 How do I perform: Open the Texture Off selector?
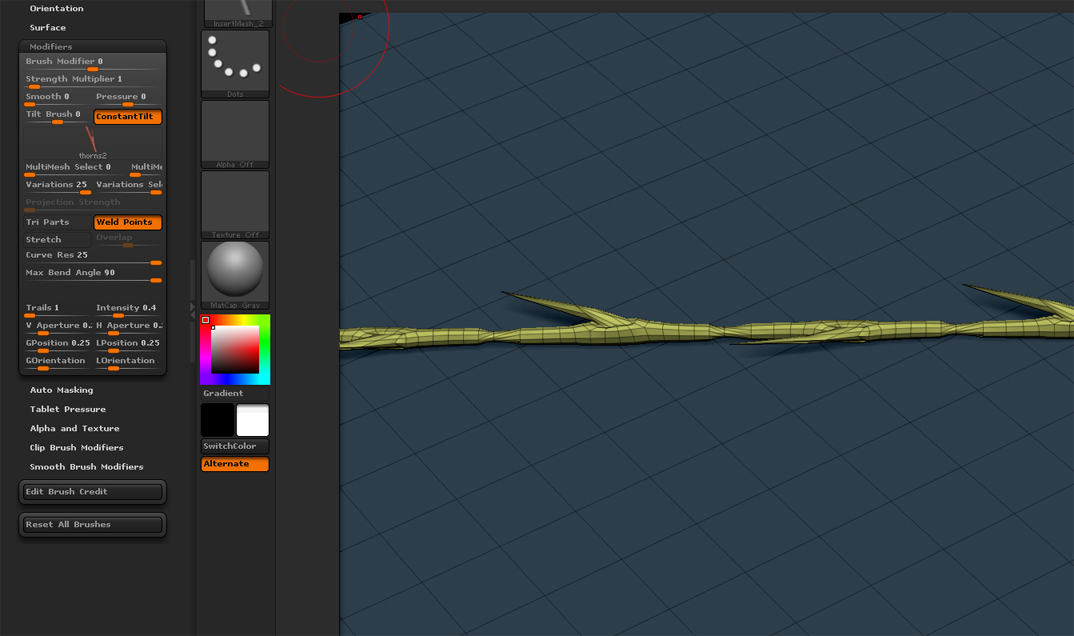coord(235,205)
